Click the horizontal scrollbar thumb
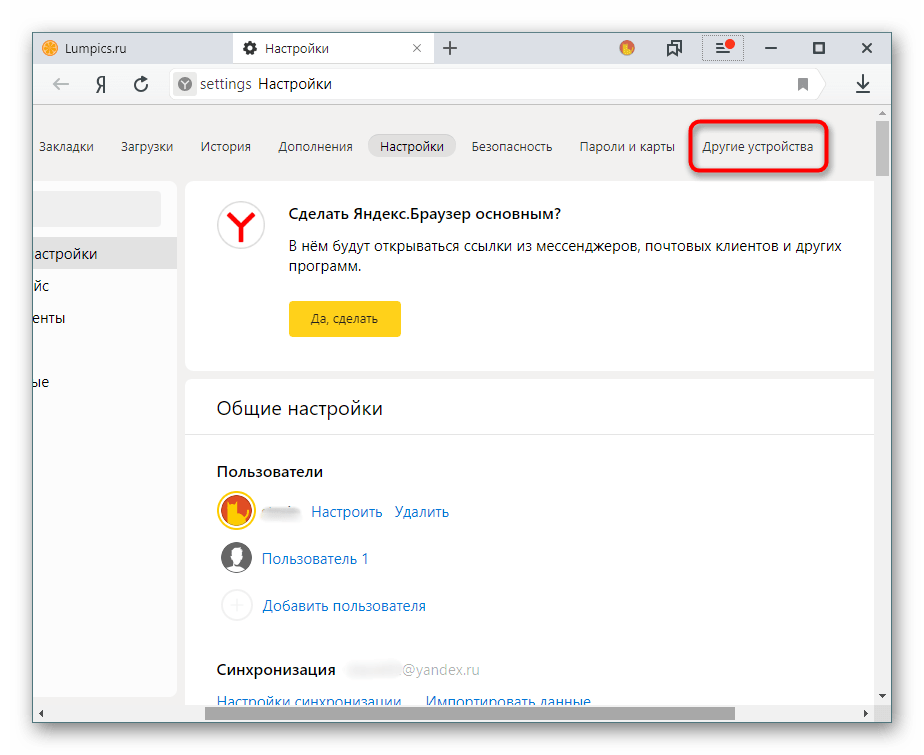Screen dimensions: 924x755 pyautogui.click(x=470, y=713)
